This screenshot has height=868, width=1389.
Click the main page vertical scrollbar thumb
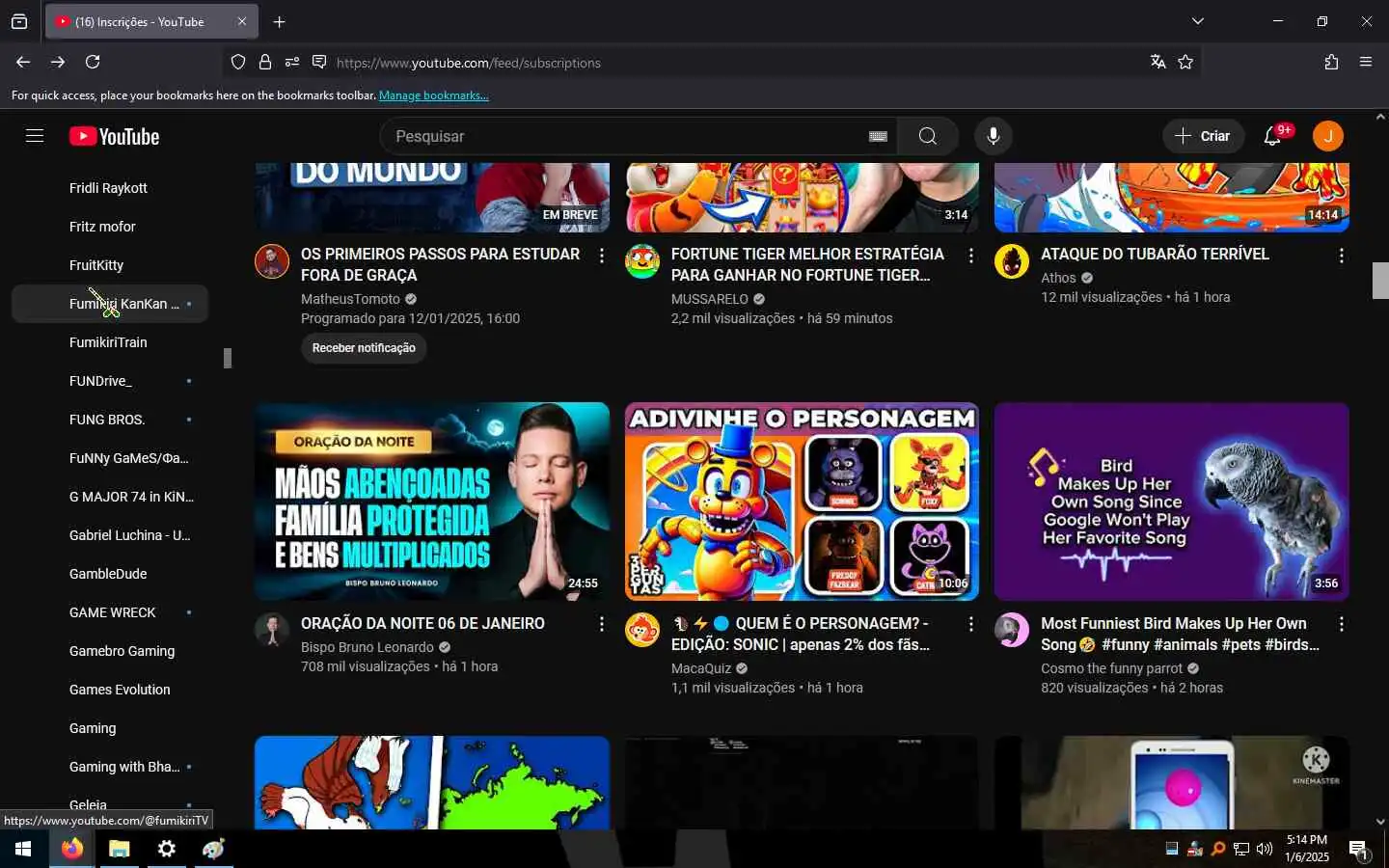click(x=1380, y=281)
